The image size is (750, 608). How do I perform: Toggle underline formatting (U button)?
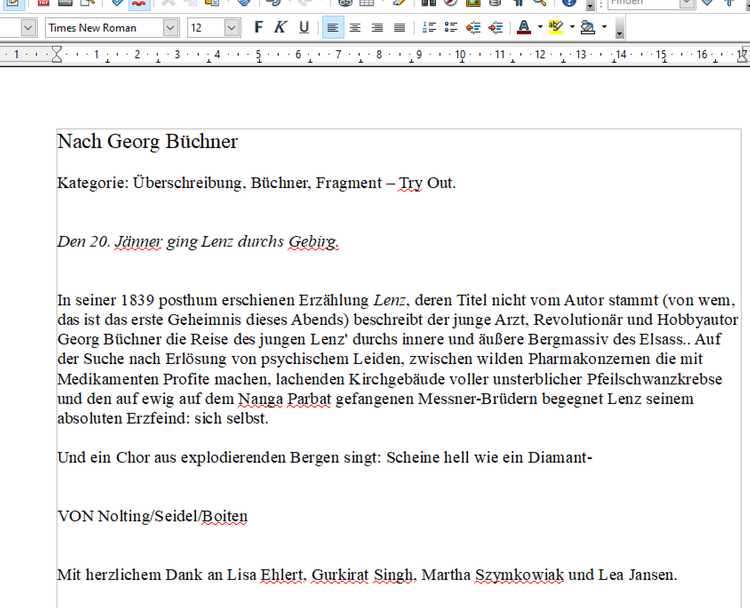click(x=304, y=28)
